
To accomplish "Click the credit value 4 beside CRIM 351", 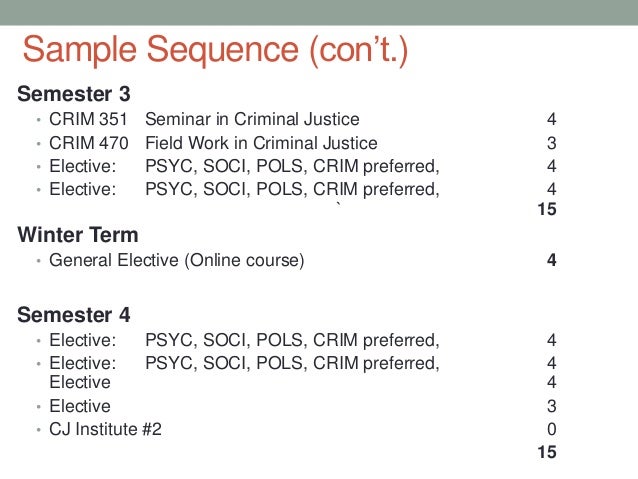I will pos(551,119).
